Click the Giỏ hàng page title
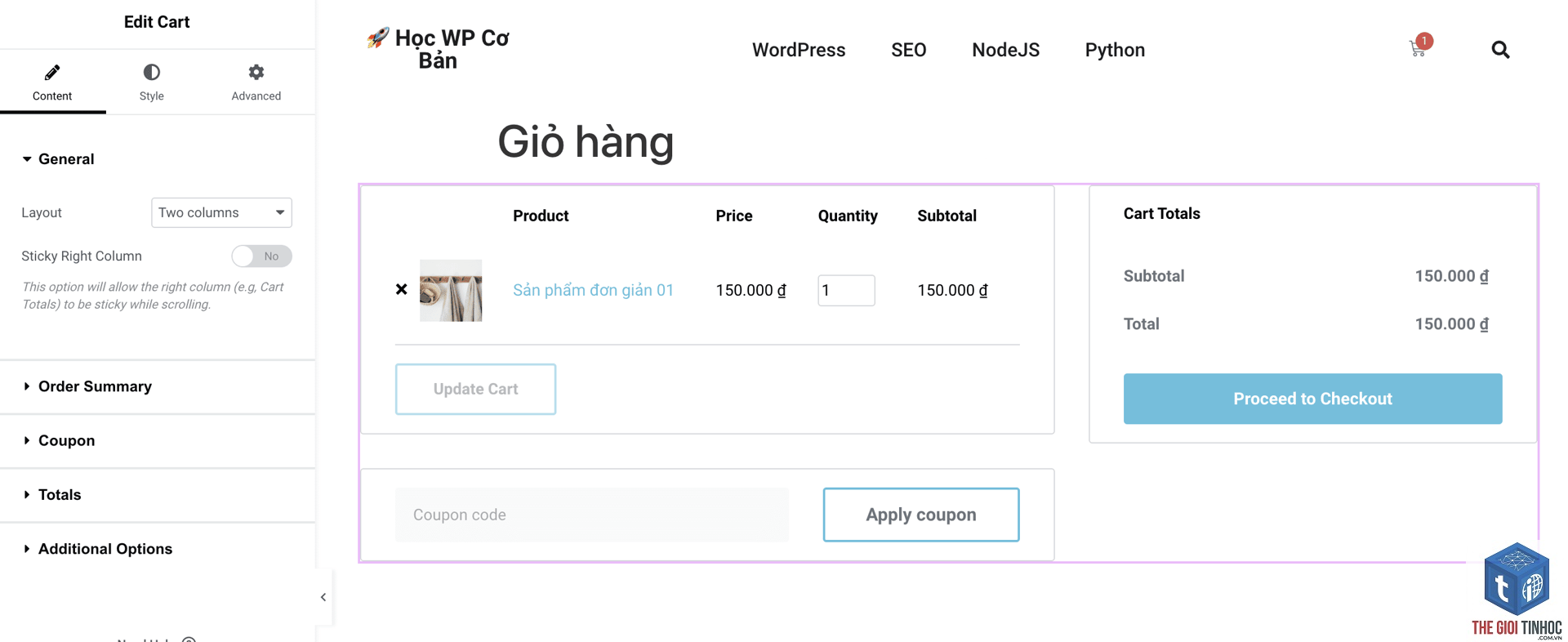The width and height of the screenshot is (1568, 642). 586,141
